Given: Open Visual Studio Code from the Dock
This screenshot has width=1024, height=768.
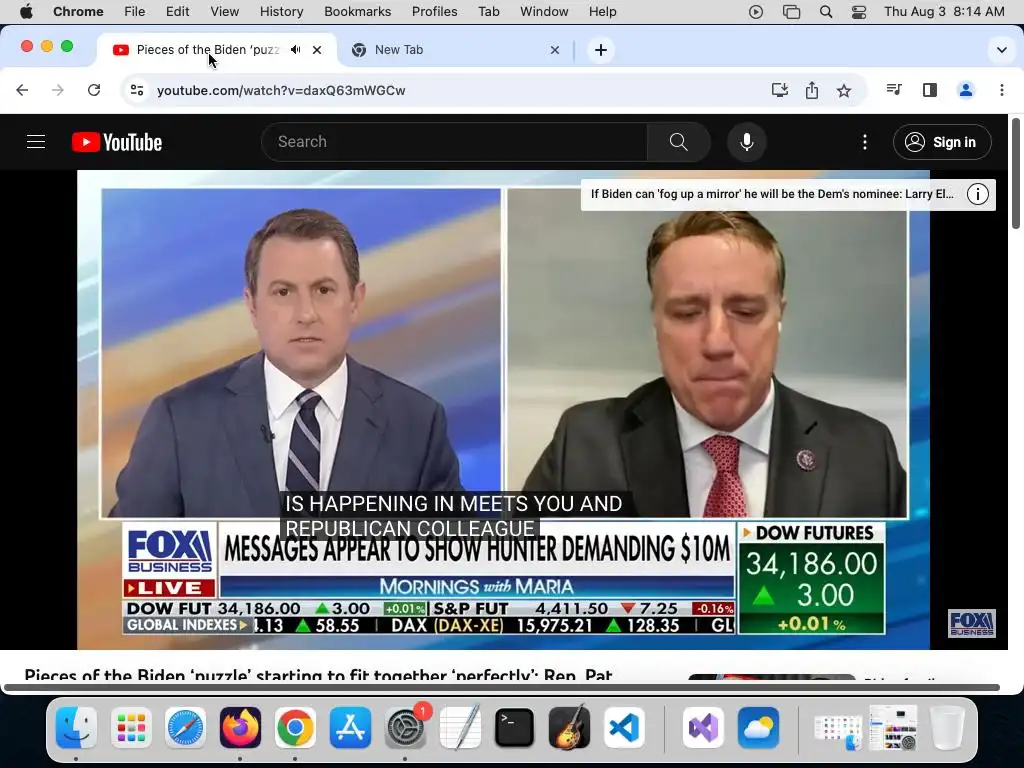Looking at the screenshot, I should (x=624, y=727).
